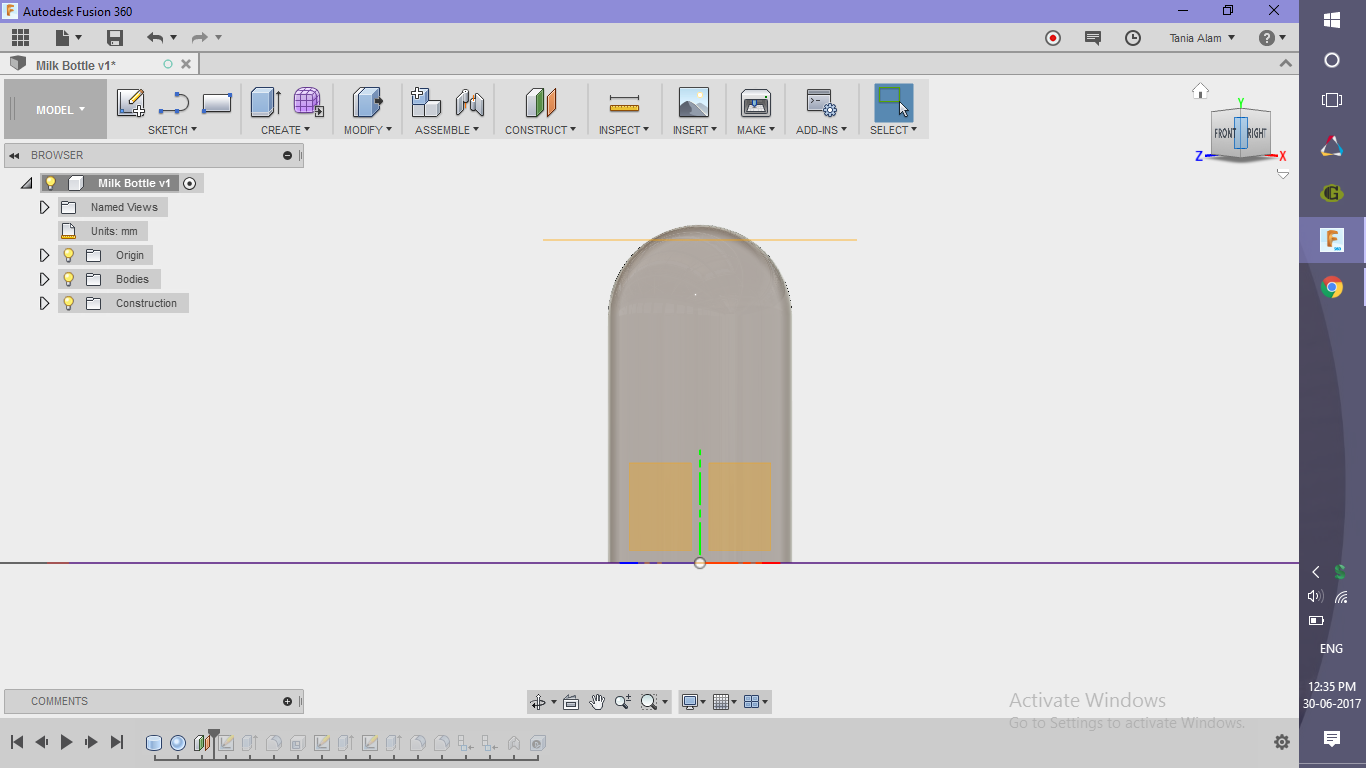
Task: Expand the Bodies folder
Action: pyautogui.click(x=44, y=279)
